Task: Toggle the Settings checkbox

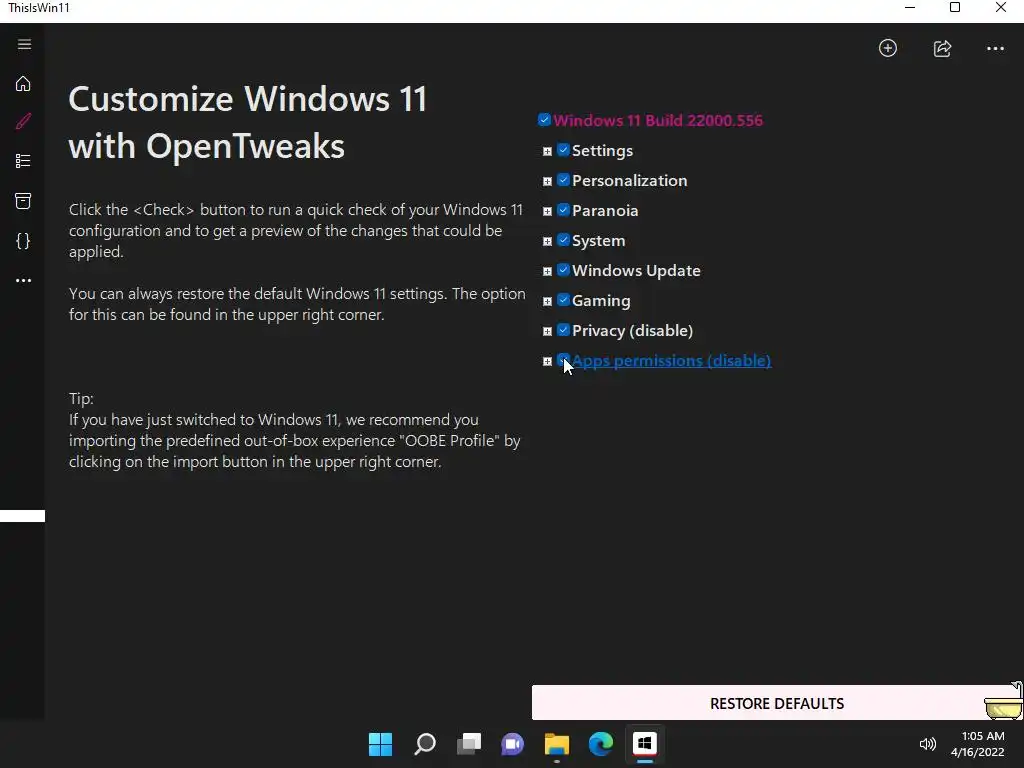Action: 563,150
